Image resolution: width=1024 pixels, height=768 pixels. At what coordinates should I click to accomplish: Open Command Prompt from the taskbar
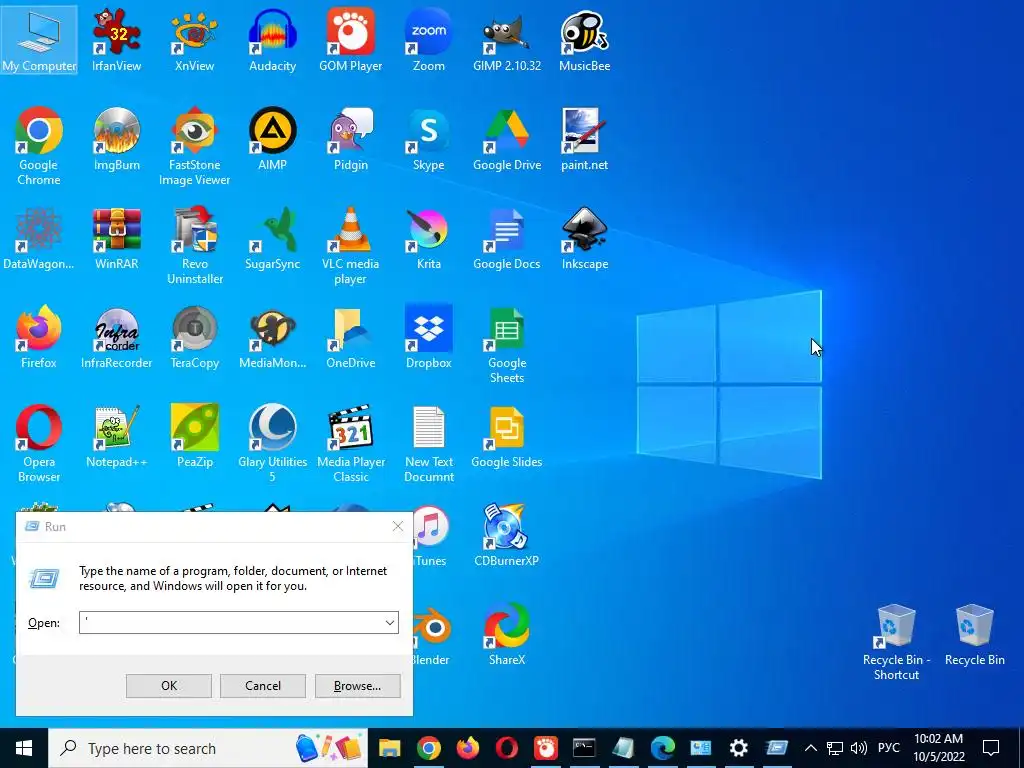(x=584, y=748)
